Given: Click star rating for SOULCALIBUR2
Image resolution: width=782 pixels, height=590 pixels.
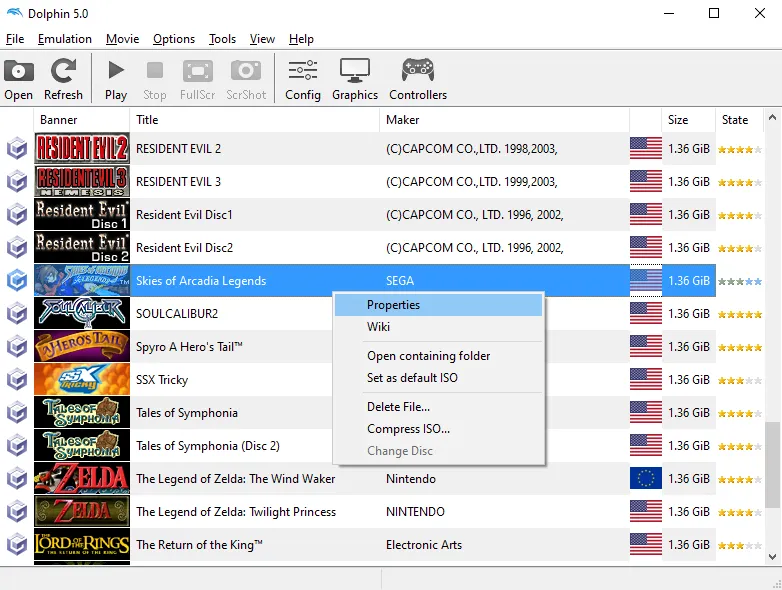Looking at the screenshot, I should tap(740, 314).
